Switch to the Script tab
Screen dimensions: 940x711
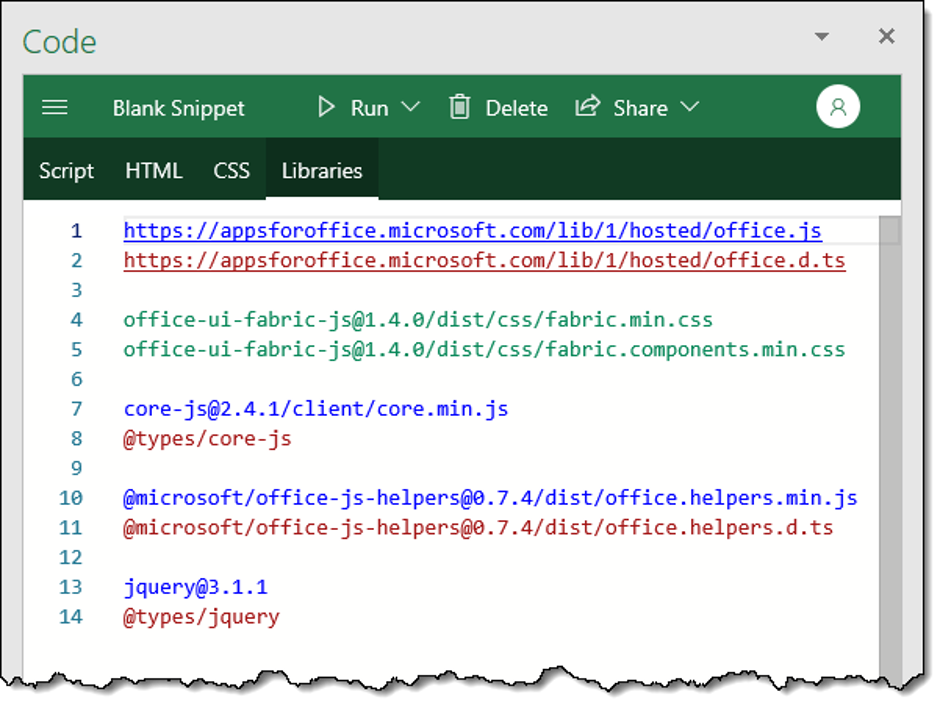tap(66, 171)
